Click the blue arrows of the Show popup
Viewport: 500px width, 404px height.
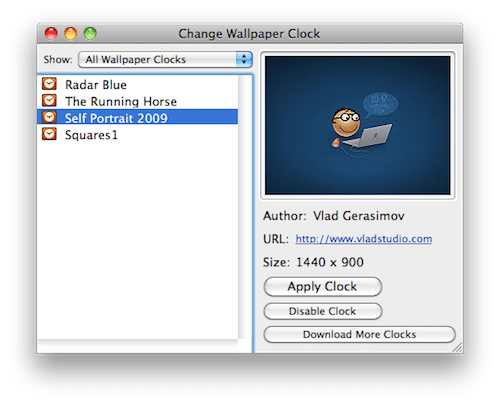point(244,60)
